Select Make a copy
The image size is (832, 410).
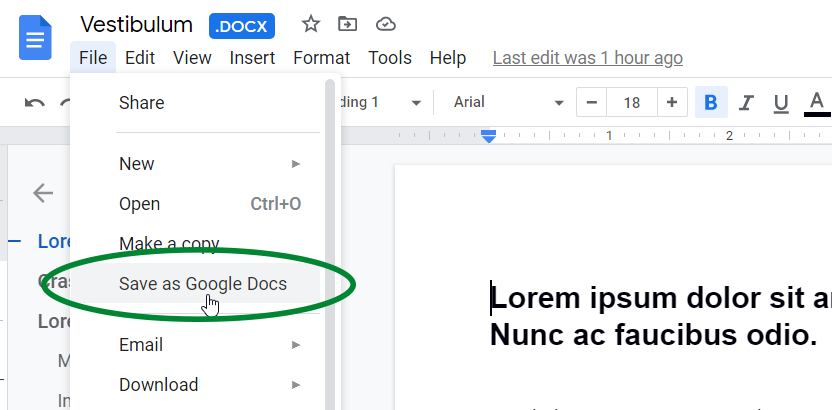pos(199,244)
